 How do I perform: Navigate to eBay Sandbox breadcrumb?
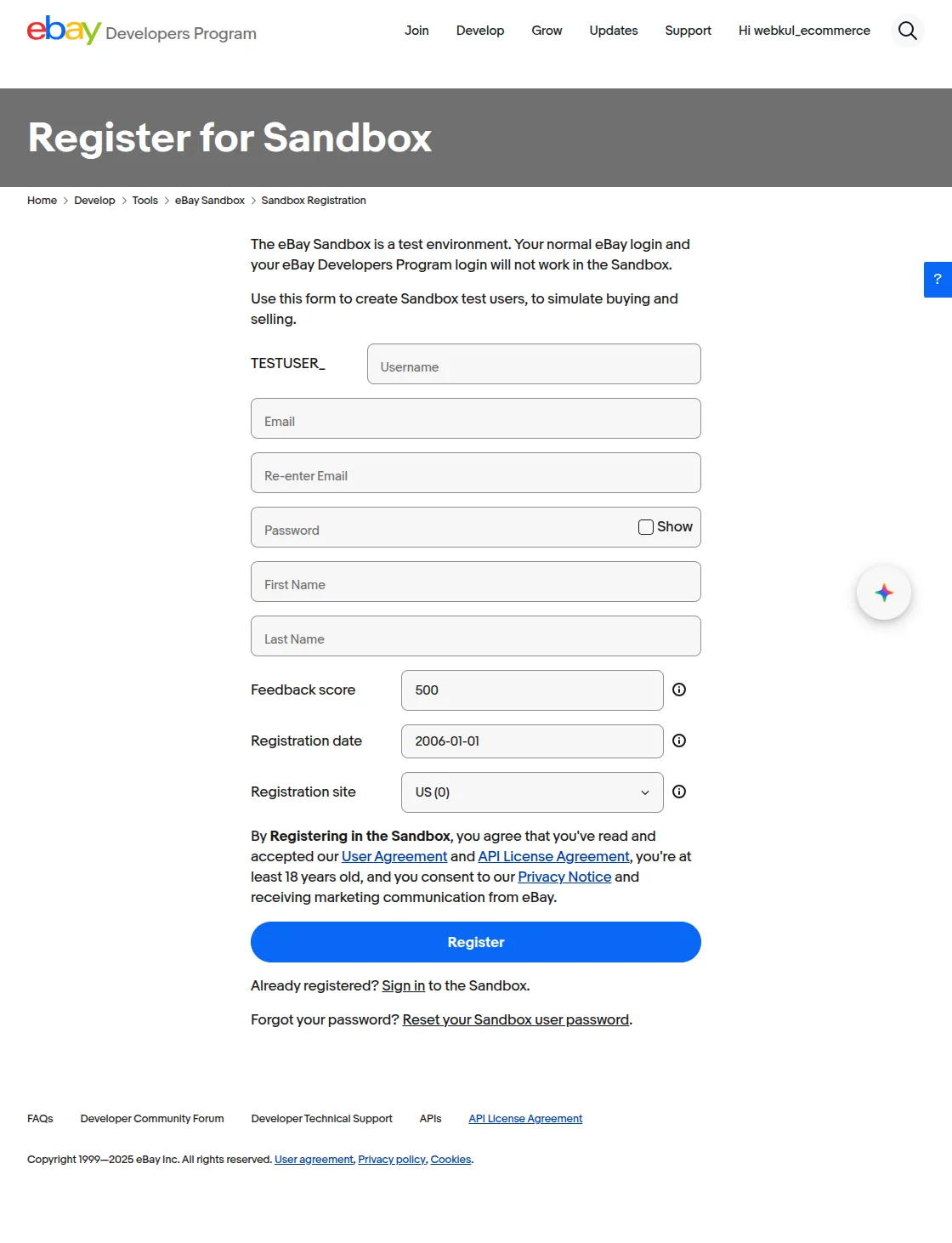click(210, 200)
